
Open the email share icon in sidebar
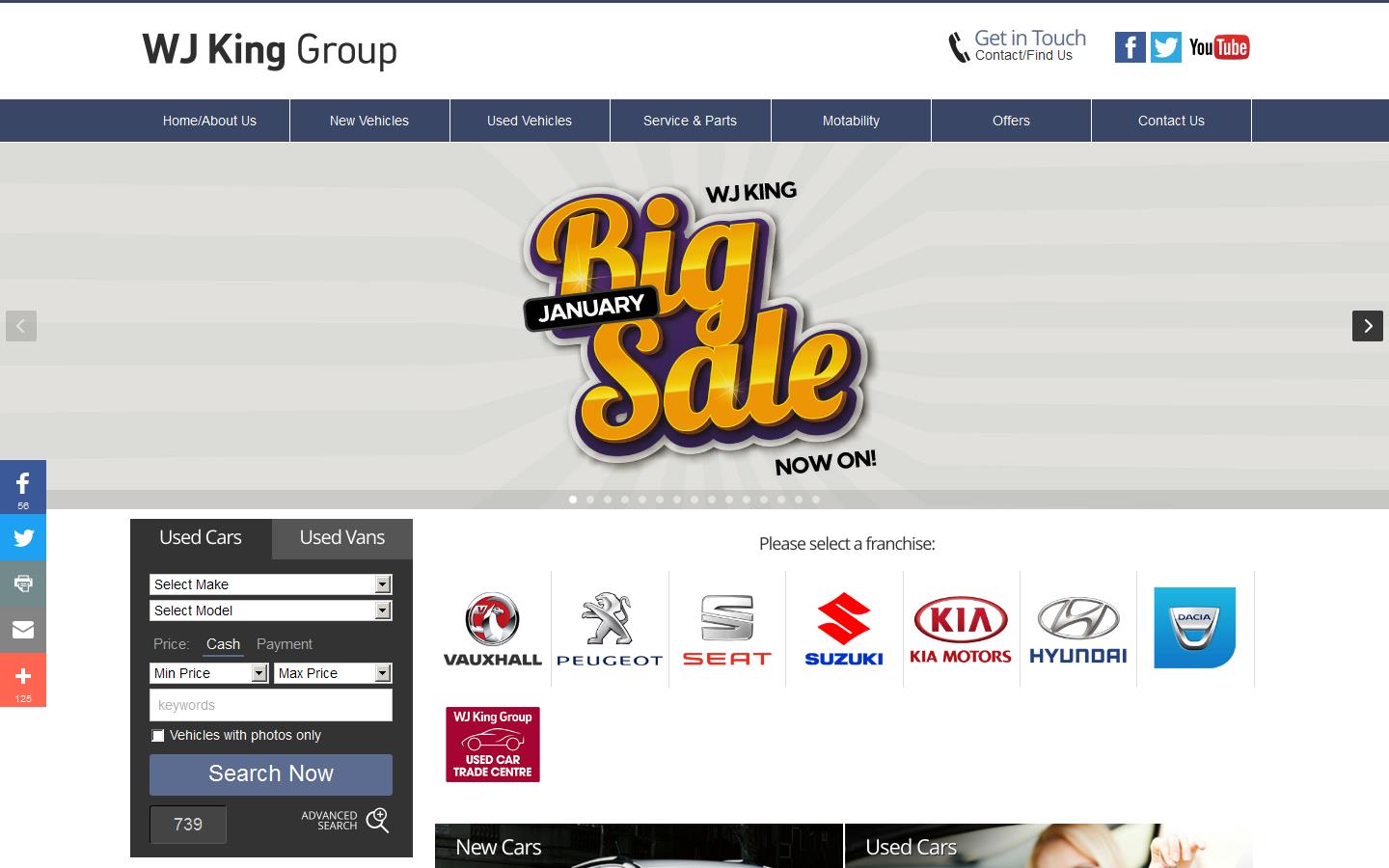click(x=22, y=629)
